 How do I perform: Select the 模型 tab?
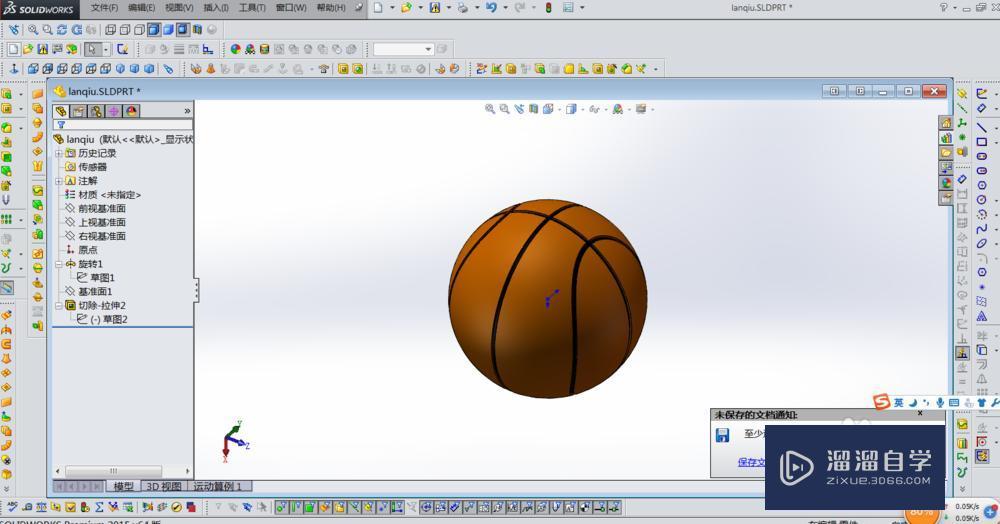(123, 486)
